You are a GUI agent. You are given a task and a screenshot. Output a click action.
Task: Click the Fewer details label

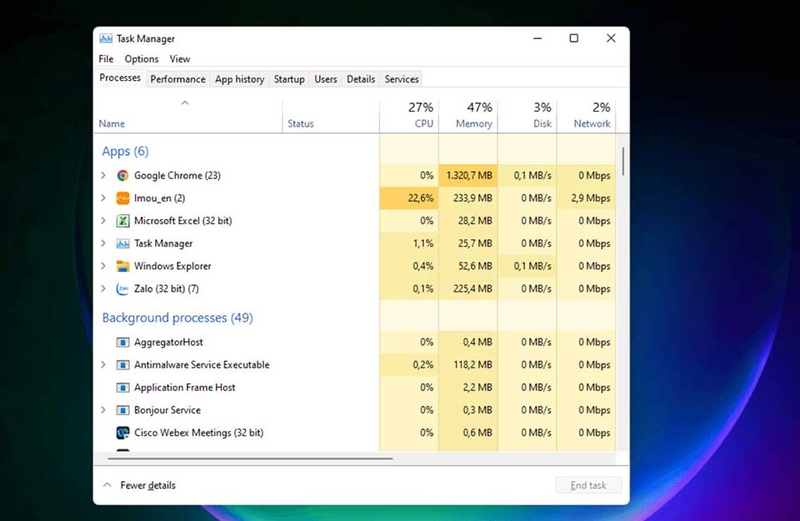click(x=148, y=485)
